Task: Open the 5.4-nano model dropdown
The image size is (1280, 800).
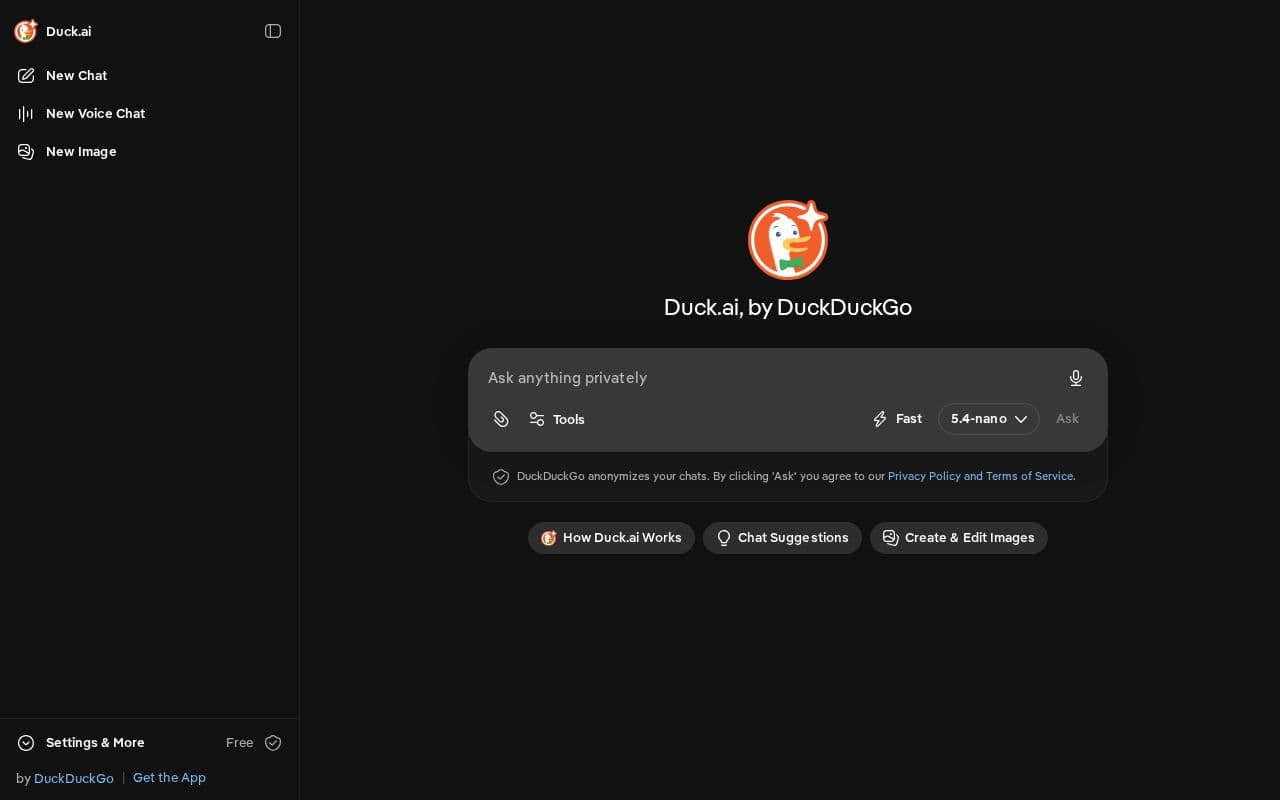Action: [989, 419]
